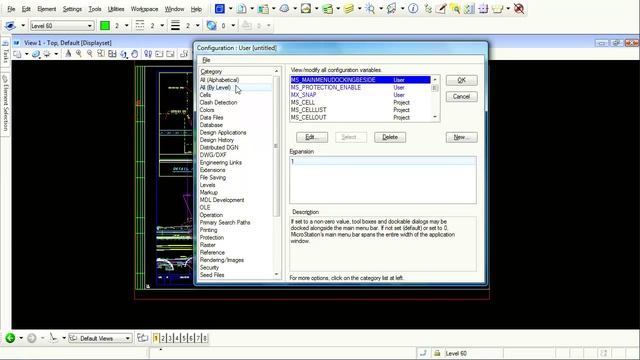Click the View Groups manage icon
The width and height of the screenshot is (640, 360).
(x=142, y=338)
